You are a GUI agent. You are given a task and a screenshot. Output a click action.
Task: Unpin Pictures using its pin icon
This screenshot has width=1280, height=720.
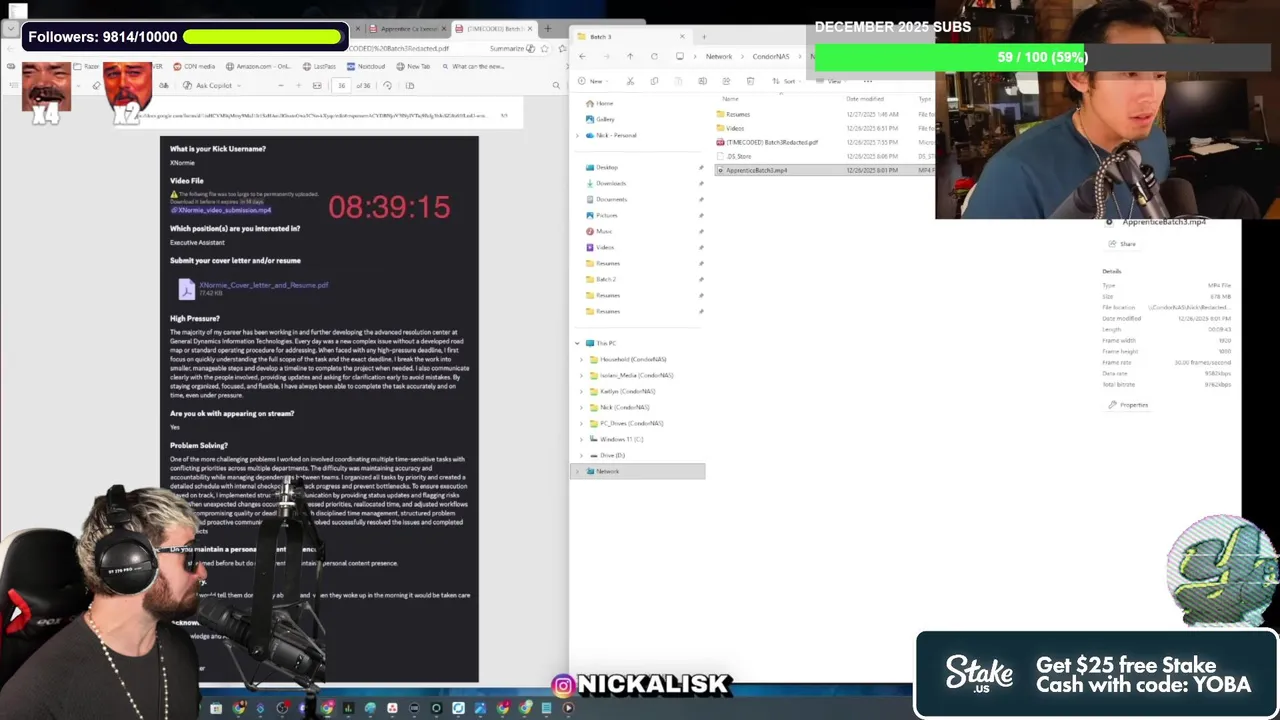[x=701, y=215]
